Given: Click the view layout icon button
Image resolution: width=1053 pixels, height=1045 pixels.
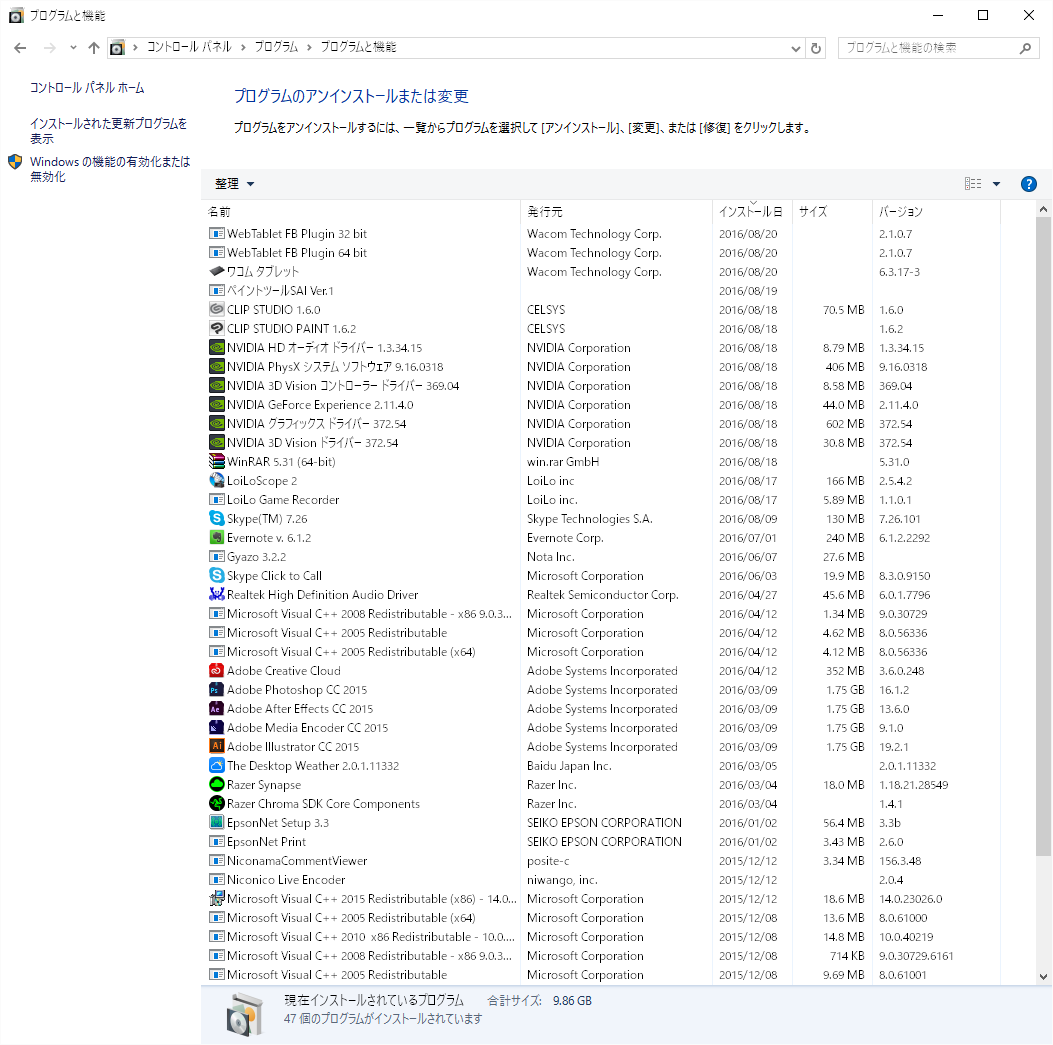Looking at the screenshot, I should tap(972, 184).
